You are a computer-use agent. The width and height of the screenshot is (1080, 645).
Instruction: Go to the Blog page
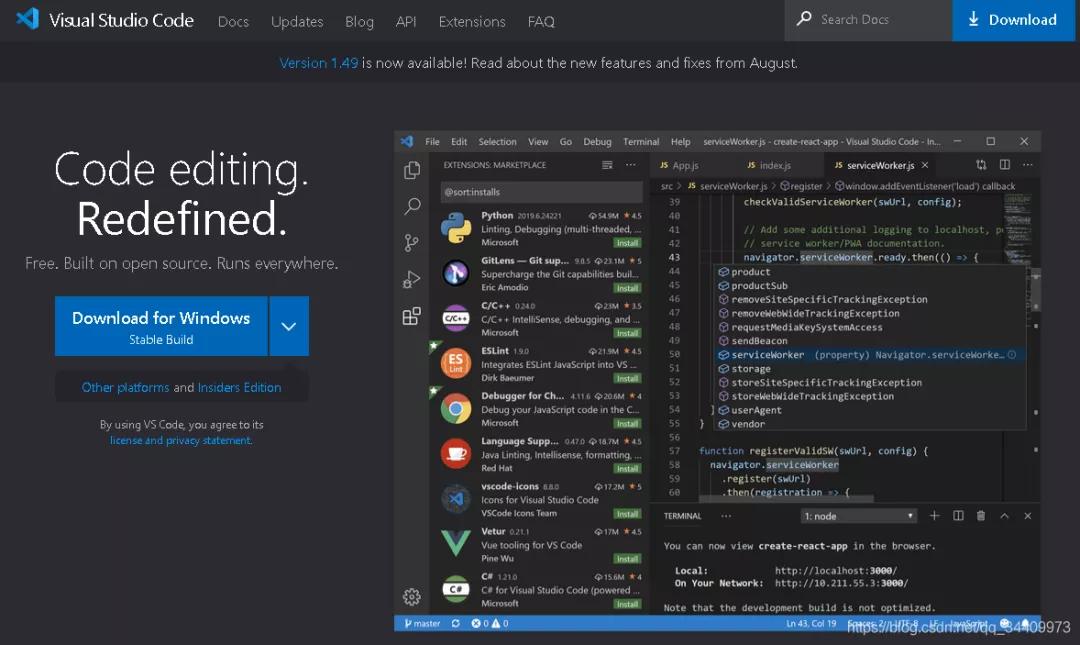pyautogui.click(x=360, y=21)
